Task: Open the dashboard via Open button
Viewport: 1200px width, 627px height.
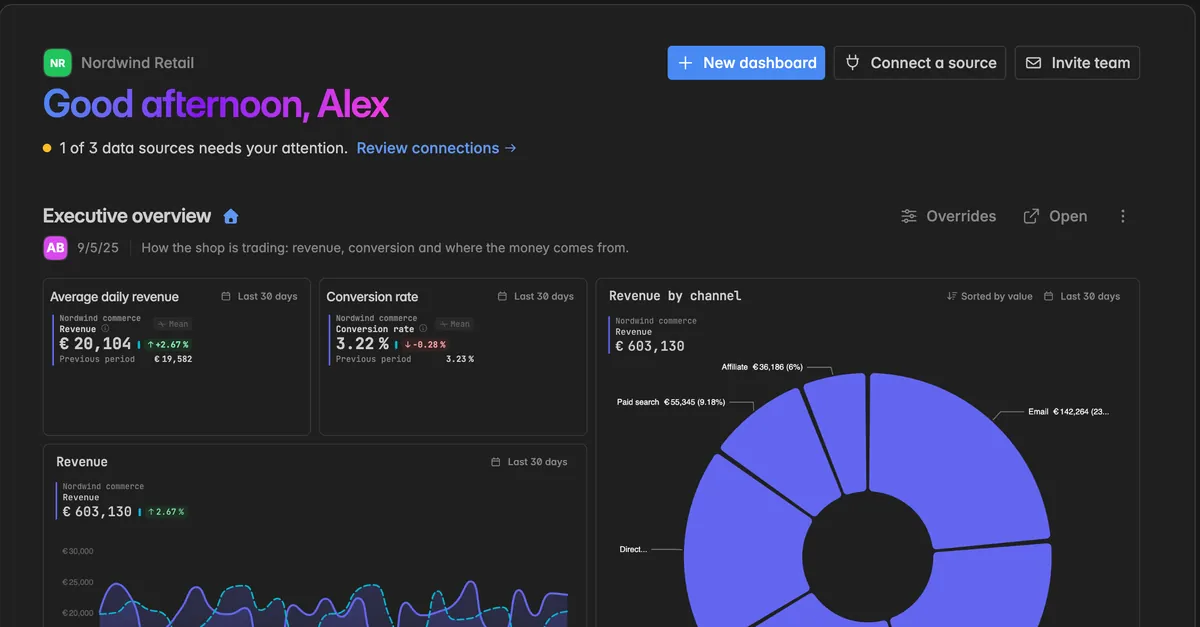Action: click(1055, 216)
